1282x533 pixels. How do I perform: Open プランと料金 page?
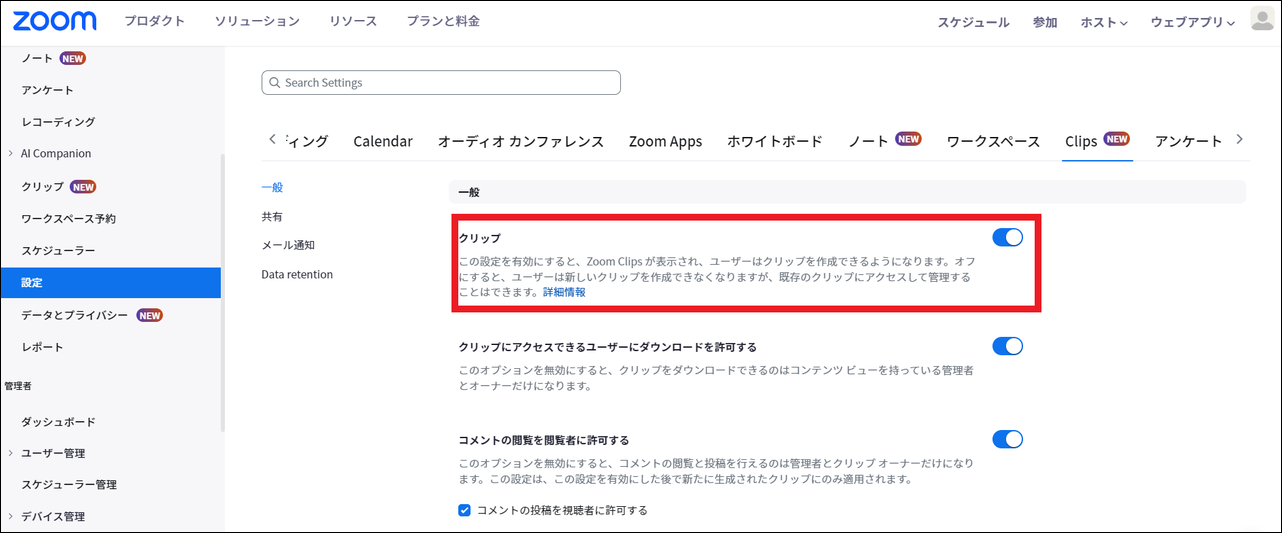point(443,21)
